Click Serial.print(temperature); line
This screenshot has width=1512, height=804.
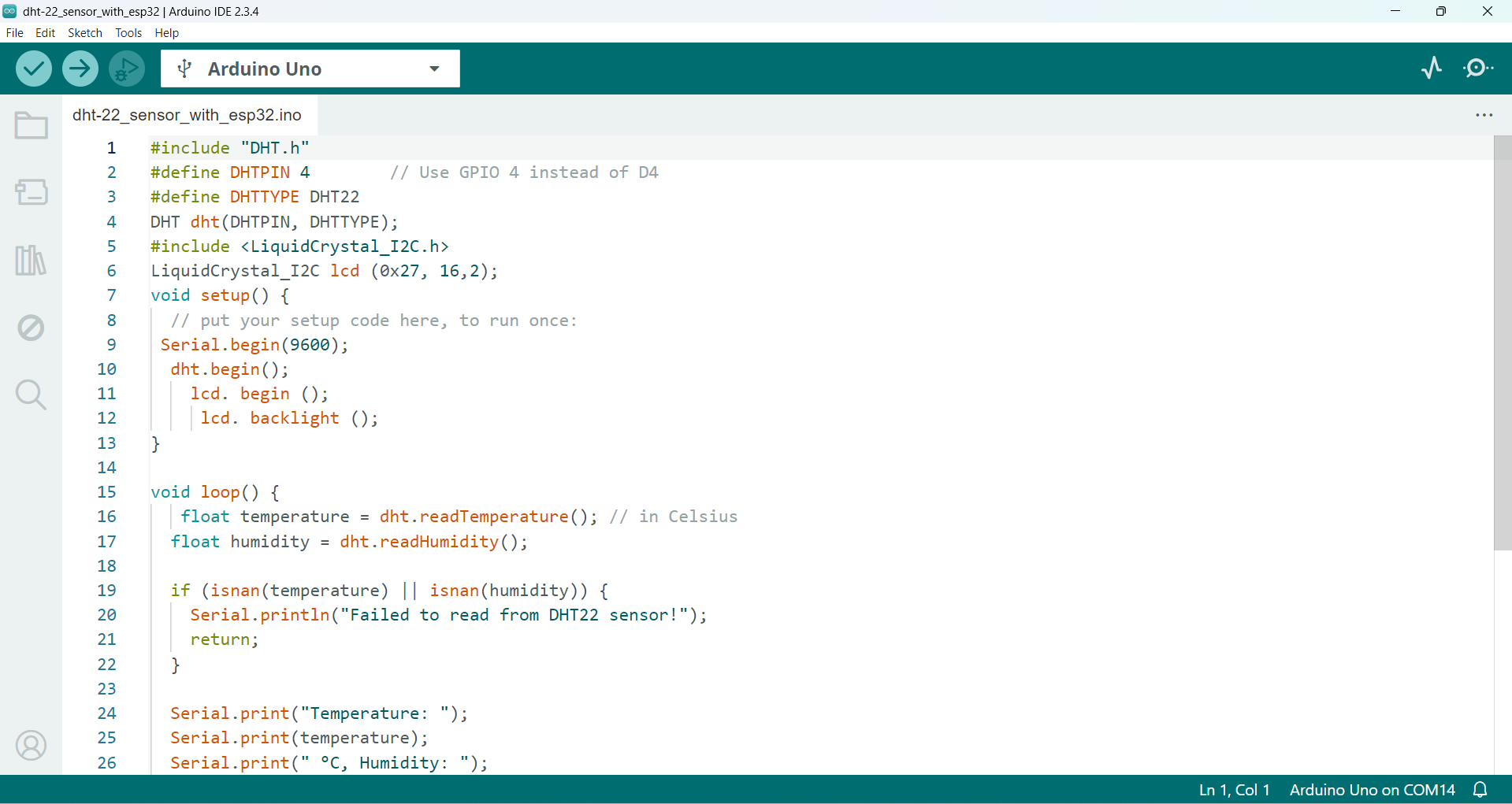pyautogui.click(x=299, y=738)
